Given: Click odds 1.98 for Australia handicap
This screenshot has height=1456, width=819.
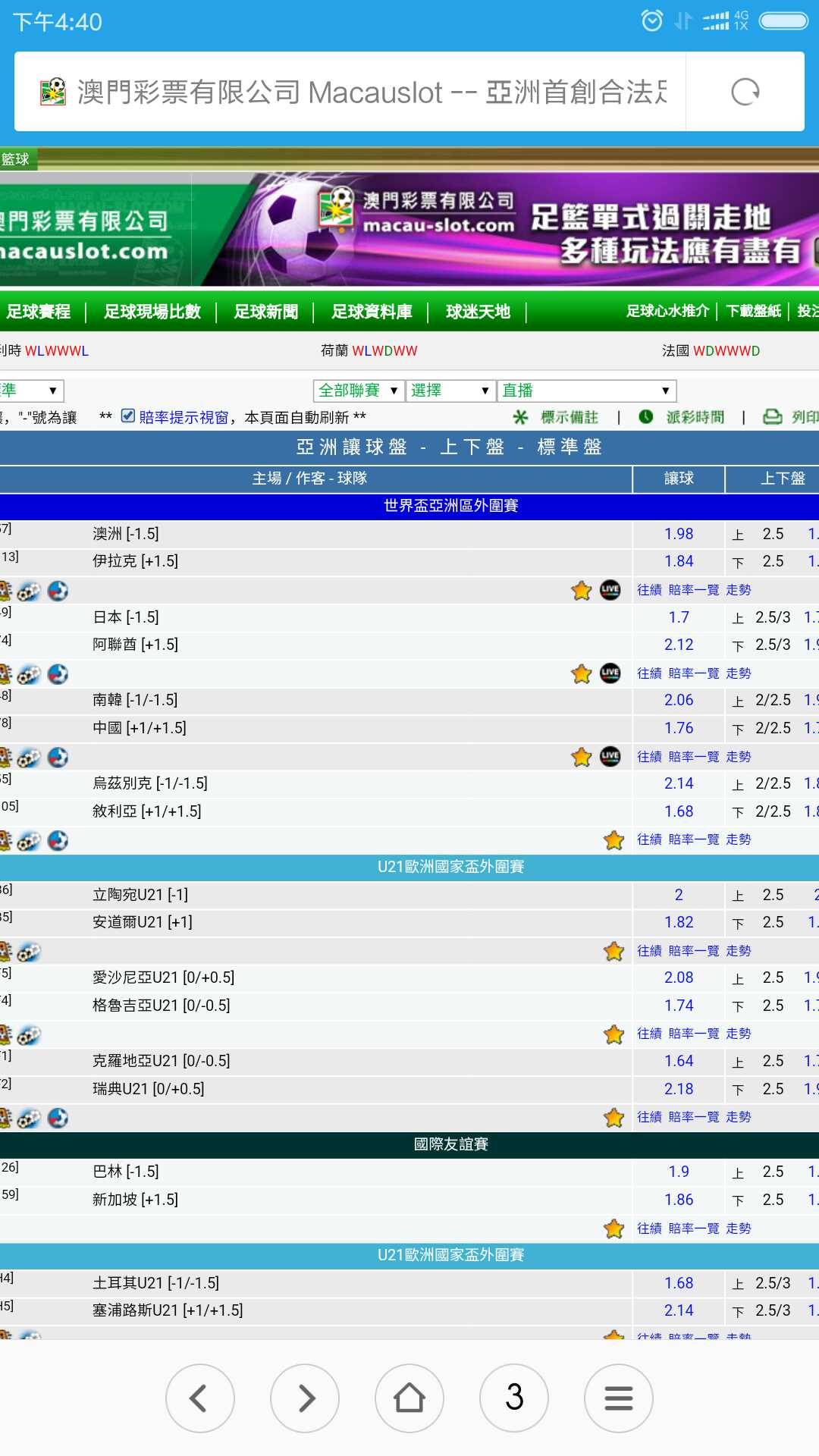Looking at the screenshot, I should click(x=679, y=534).
